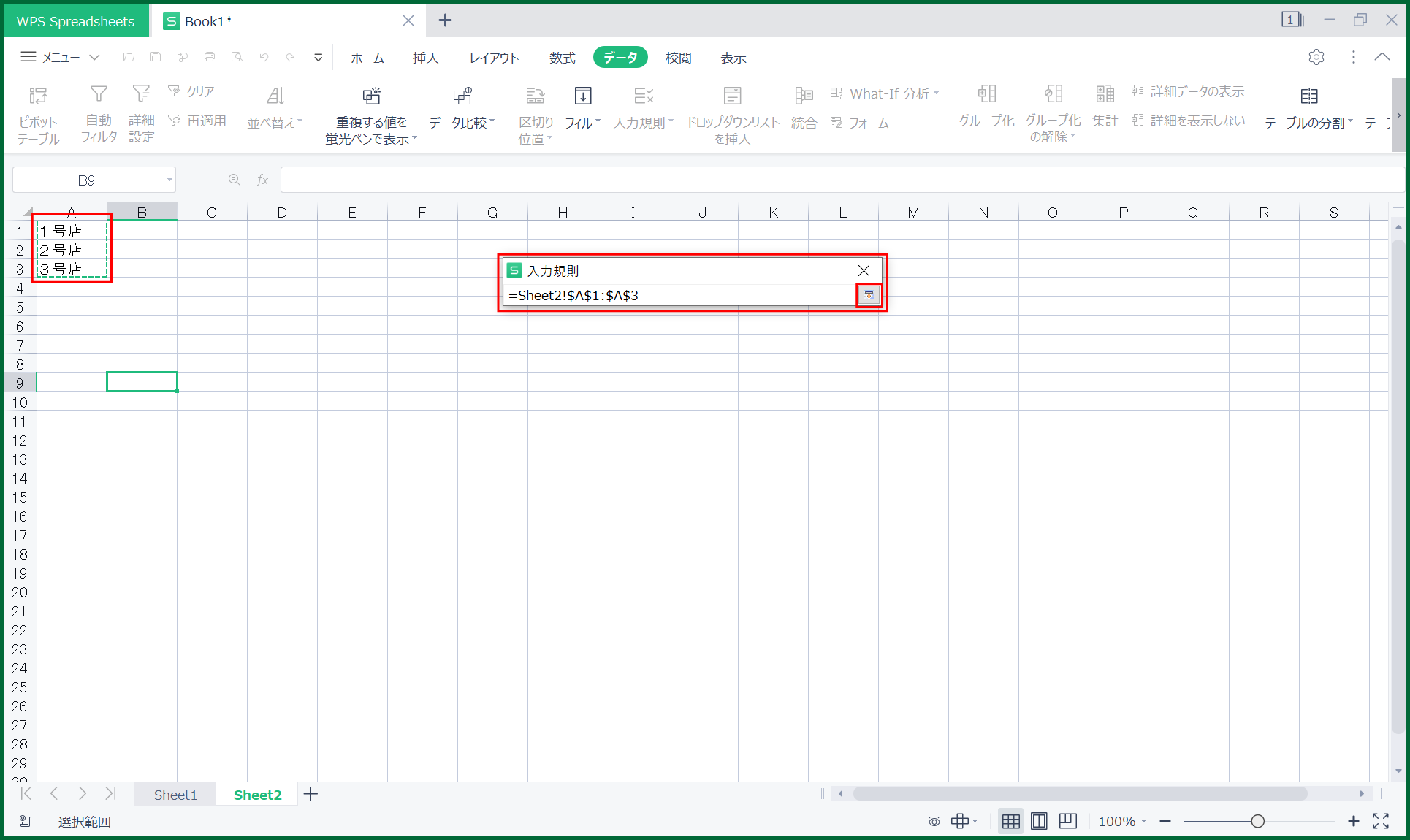Close the 入力規則 dialog
Image resolution: width=1410 pixels, height=840 pixels.
coord(864,270)
